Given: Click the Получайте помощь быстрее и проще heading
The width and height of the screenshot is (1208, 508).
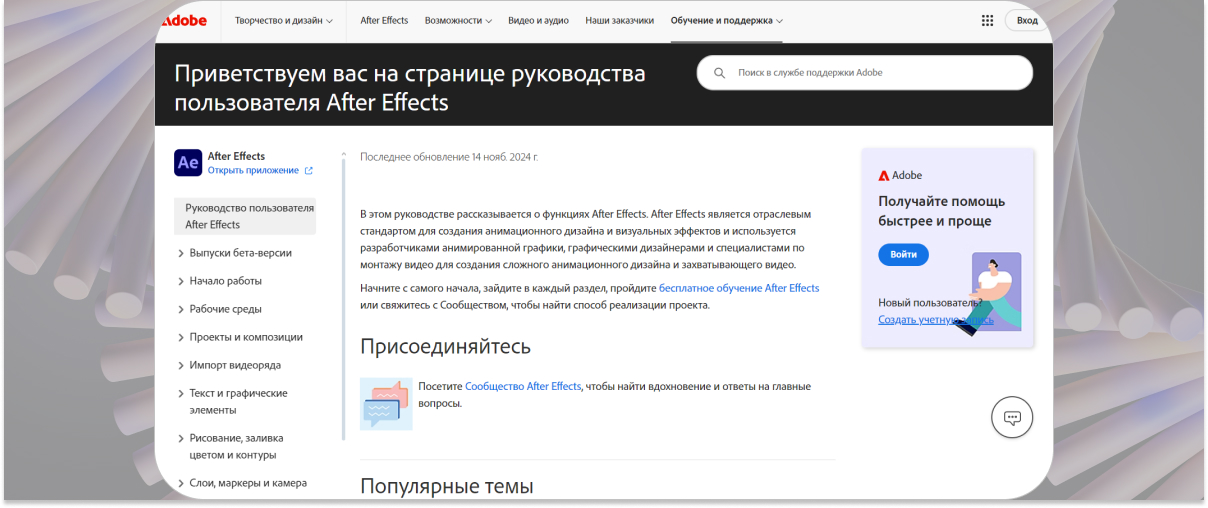Looking at the screenshot, I should [x=942, y=211].
